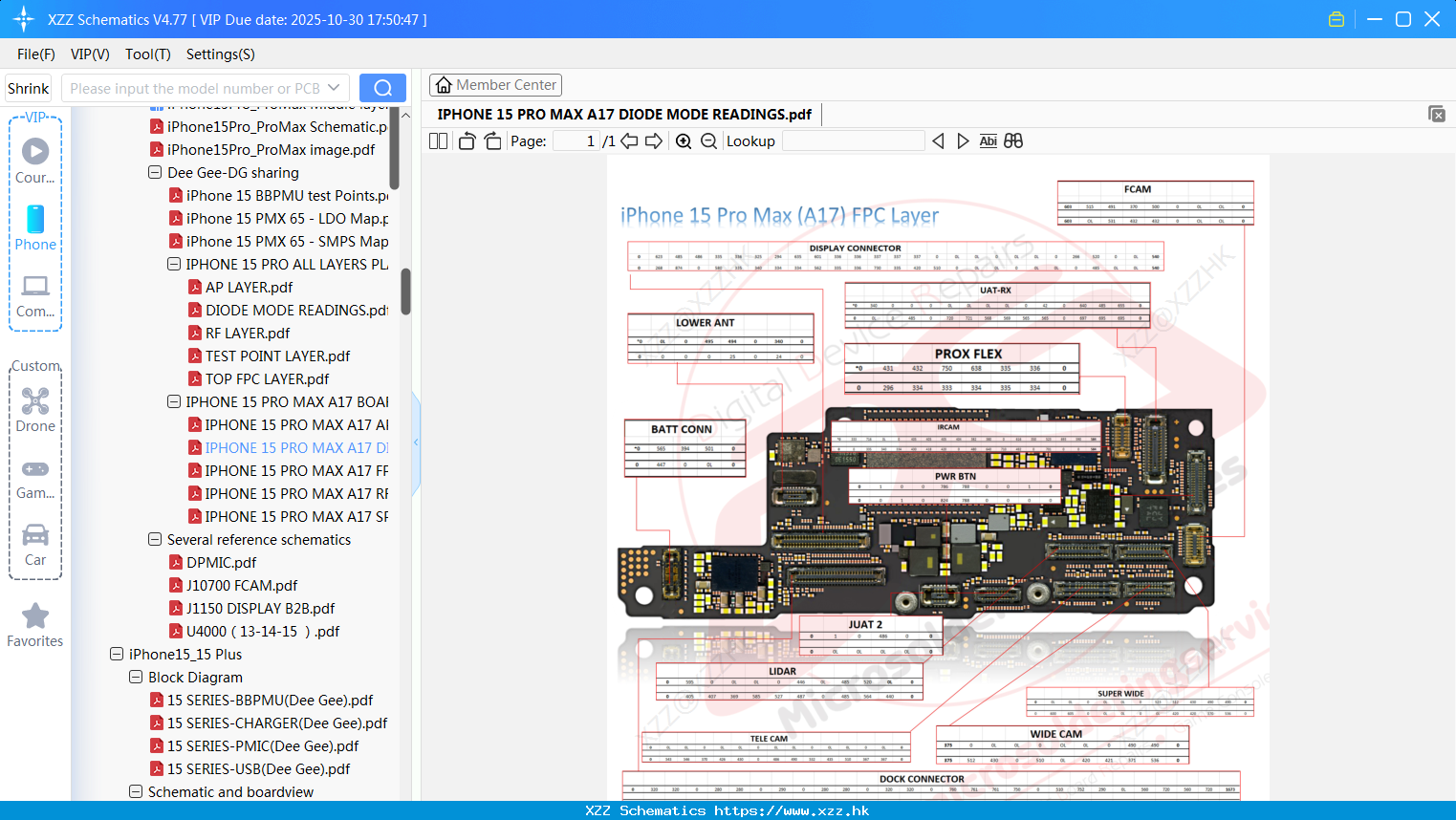
Task: Rotate page clockwise
Action: click(492, 140)
